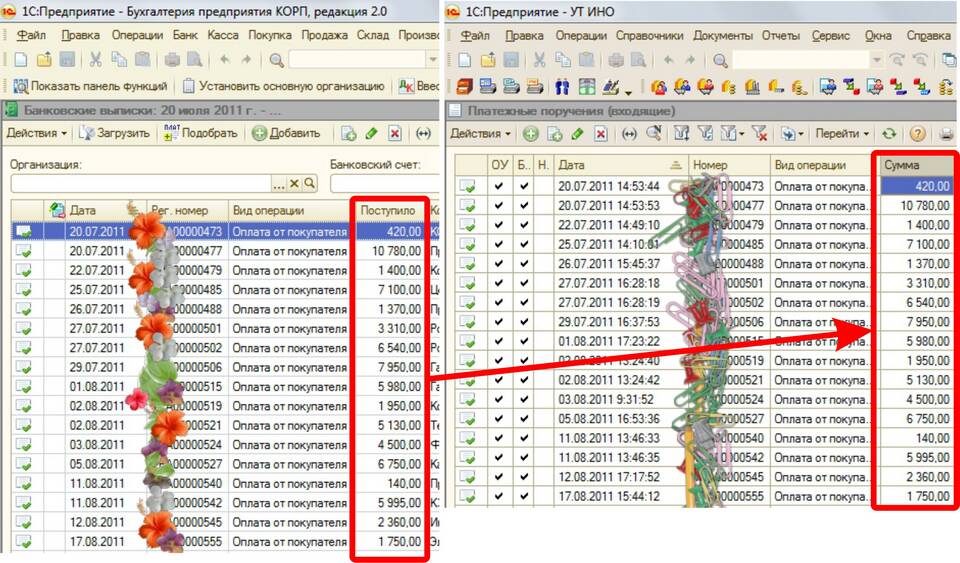
Task: Click green pencil Edit icon in Платежные поручения
Action: (x=577, y=134)
